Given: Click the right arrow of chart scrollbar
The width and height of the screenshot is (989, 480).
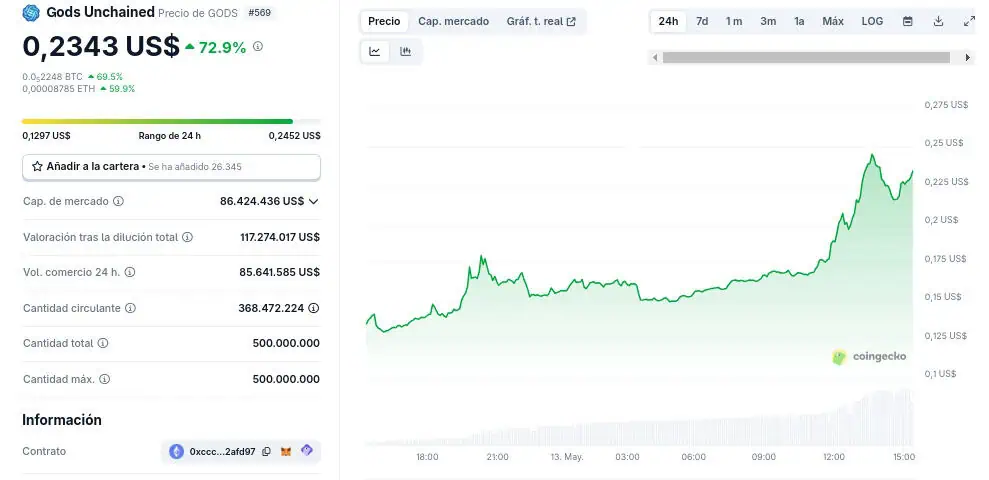Looking at the screenshot, I should point(968,57).
